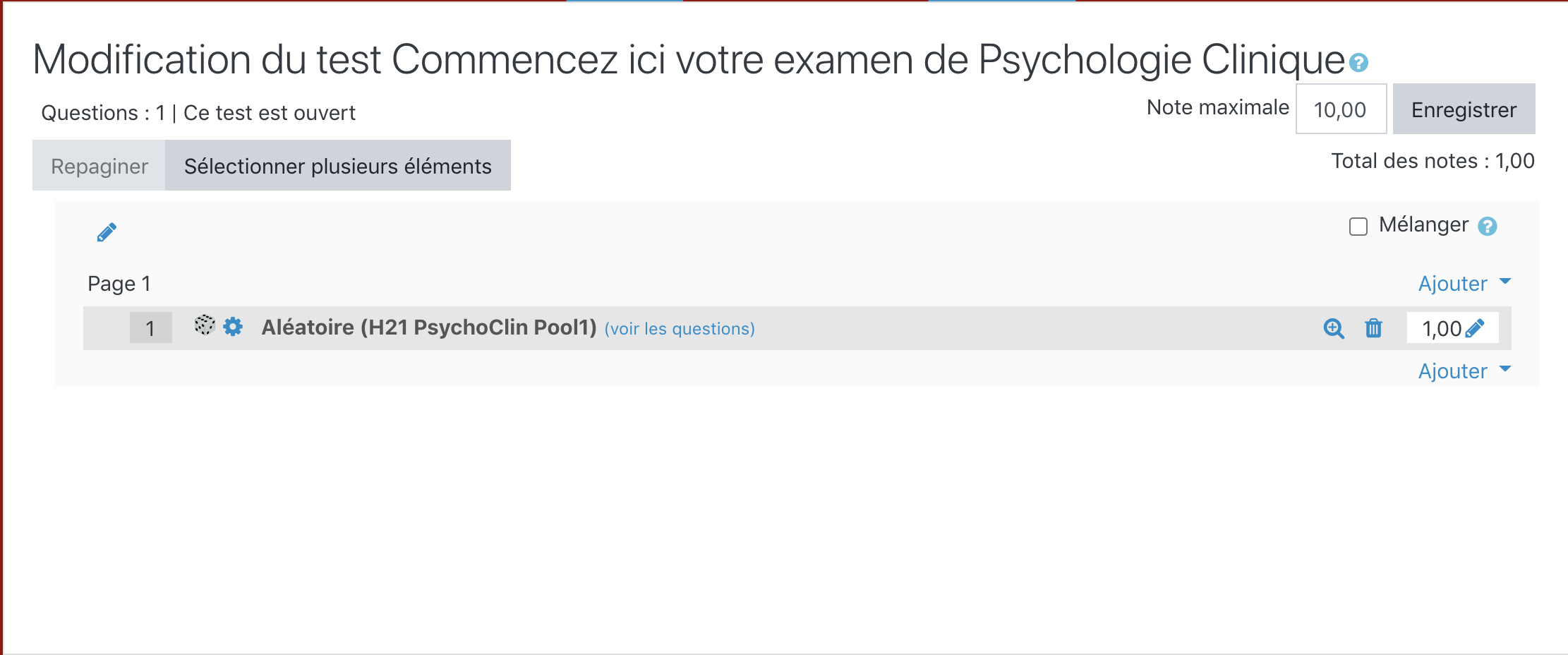Expand the Ajouter menu beside Page 1
This screenshot has width=1568, height=655.
pos(1464,284)
